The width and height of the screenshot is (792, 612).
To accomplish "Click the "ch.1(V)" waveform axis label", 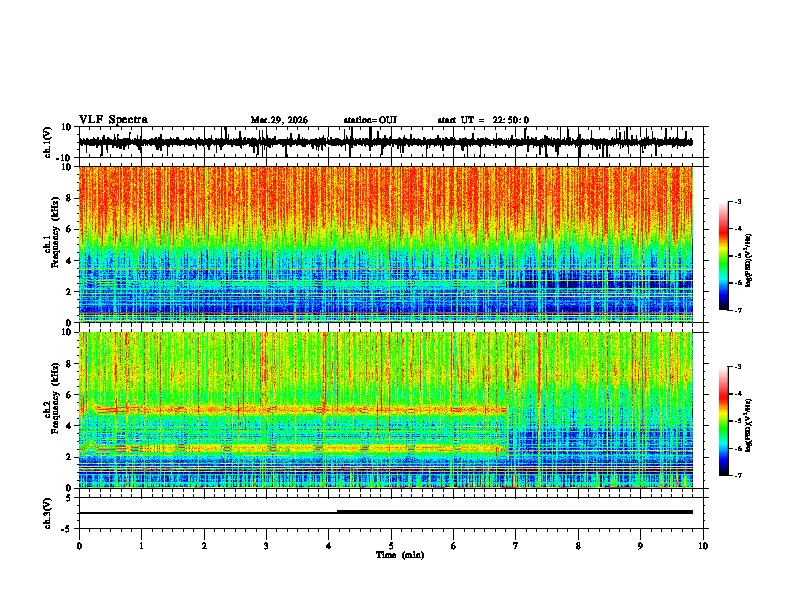I will [48, 142].
